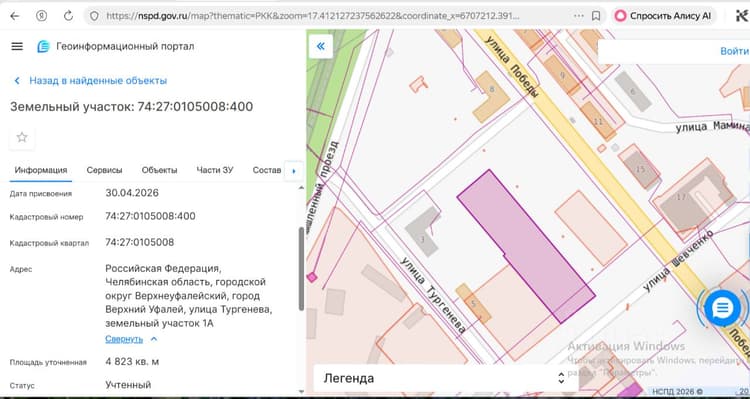The height and width of the screenshot is (399, 750).
Task: Click the status value Учтенный
Action: pos(128,385)
